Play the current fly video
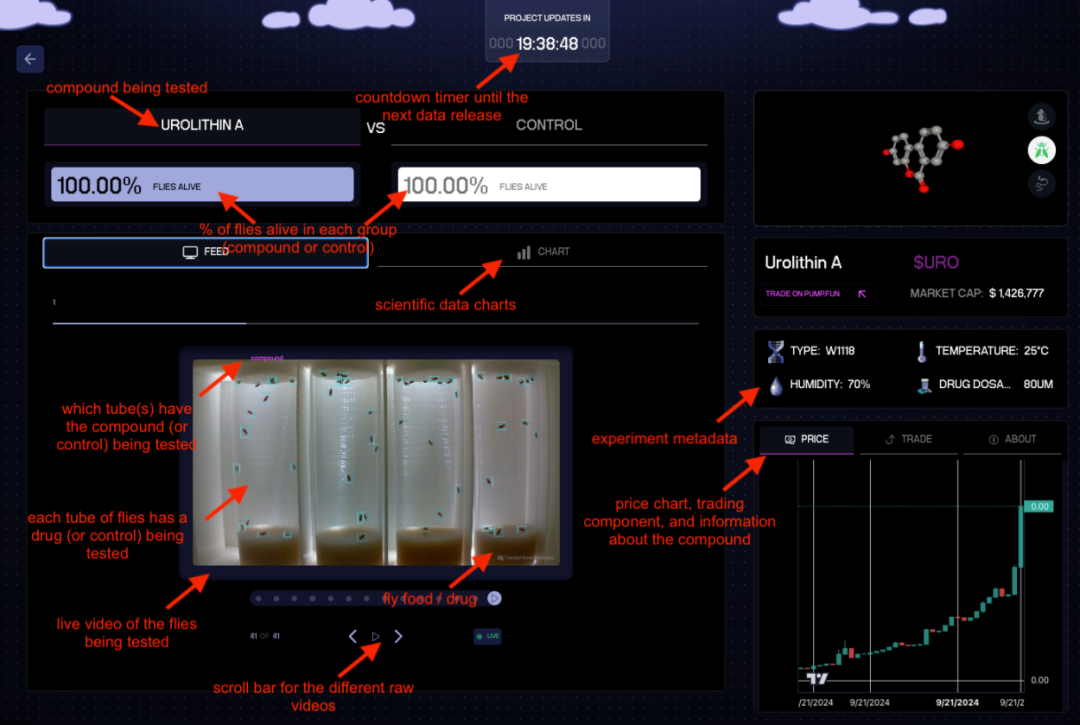Viewport: 1080px width, 725px height. click(x=376, y=636)
